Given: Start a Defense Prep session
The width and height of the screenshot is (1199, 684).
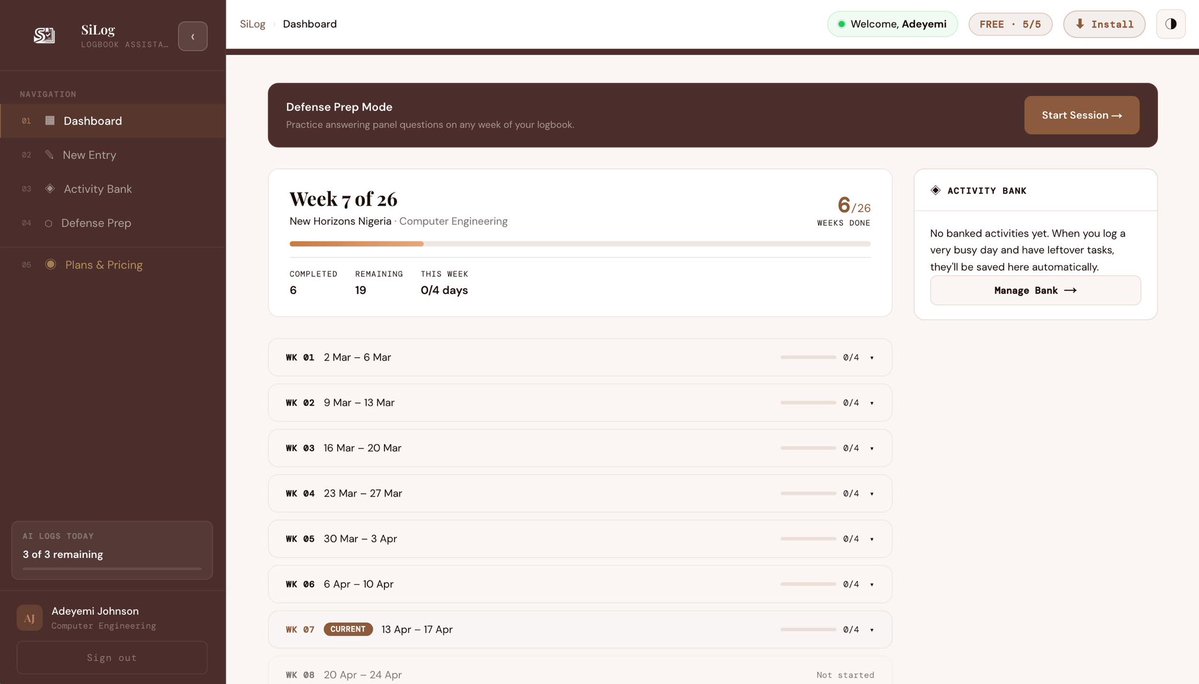Looking at the screenshot, I should tap(1081, 115).
